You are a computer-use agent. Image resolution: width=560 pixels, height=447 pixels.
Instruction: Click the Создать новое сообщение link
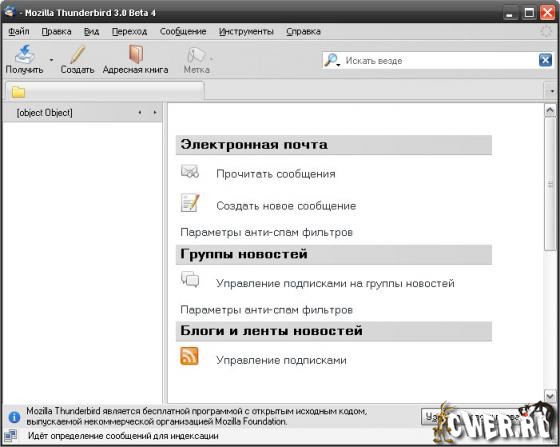click(x=286, y=206)
